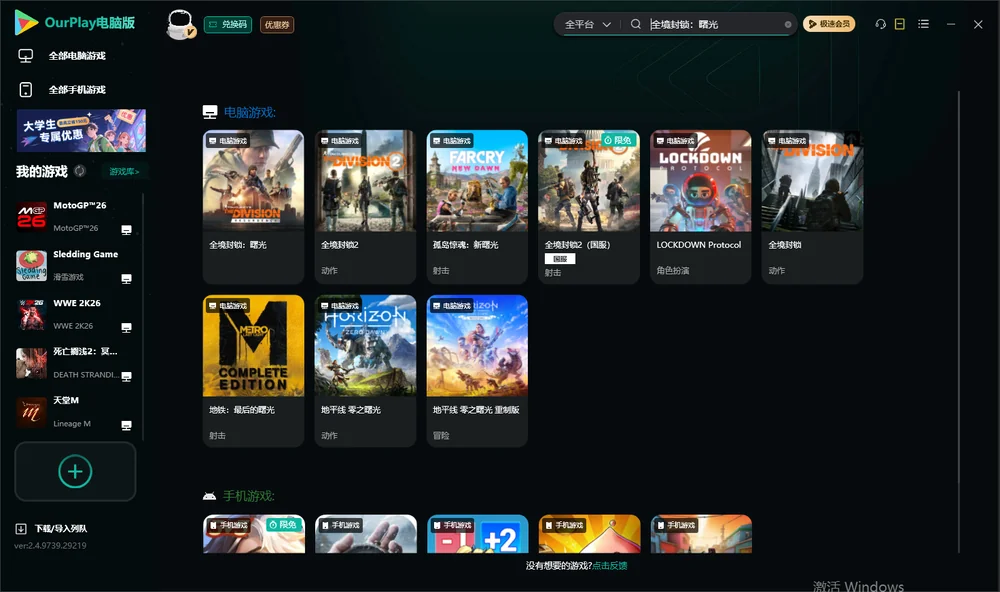Image resolution: width=1000 pixels, height=592 pixels.
Task: Open the 游戏库 library link
Action: click(124, 172)
